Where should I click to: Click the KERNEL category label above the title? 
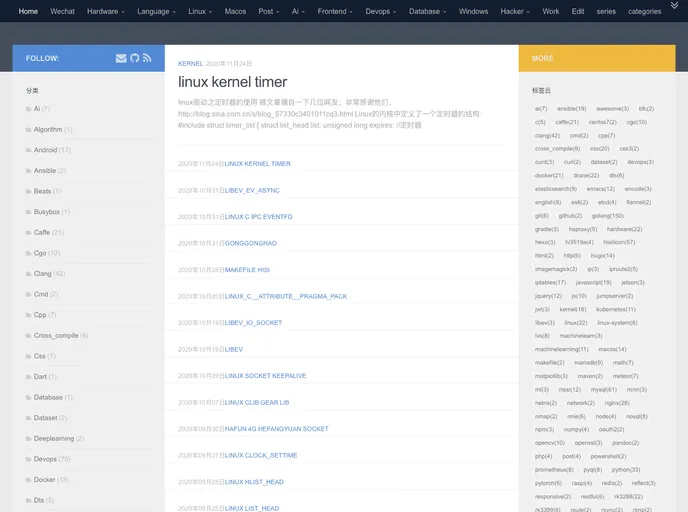(190, 64)
